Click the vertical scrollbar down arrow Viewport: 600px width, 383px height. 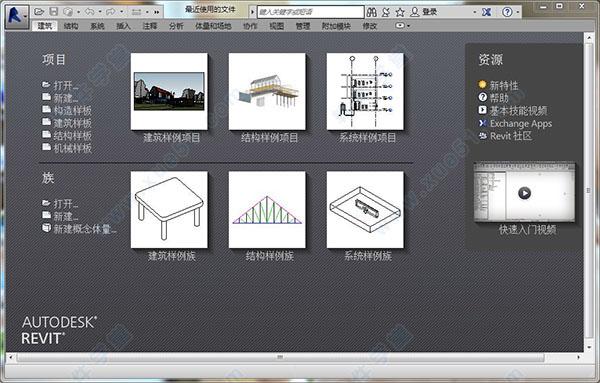click(589, 347)
